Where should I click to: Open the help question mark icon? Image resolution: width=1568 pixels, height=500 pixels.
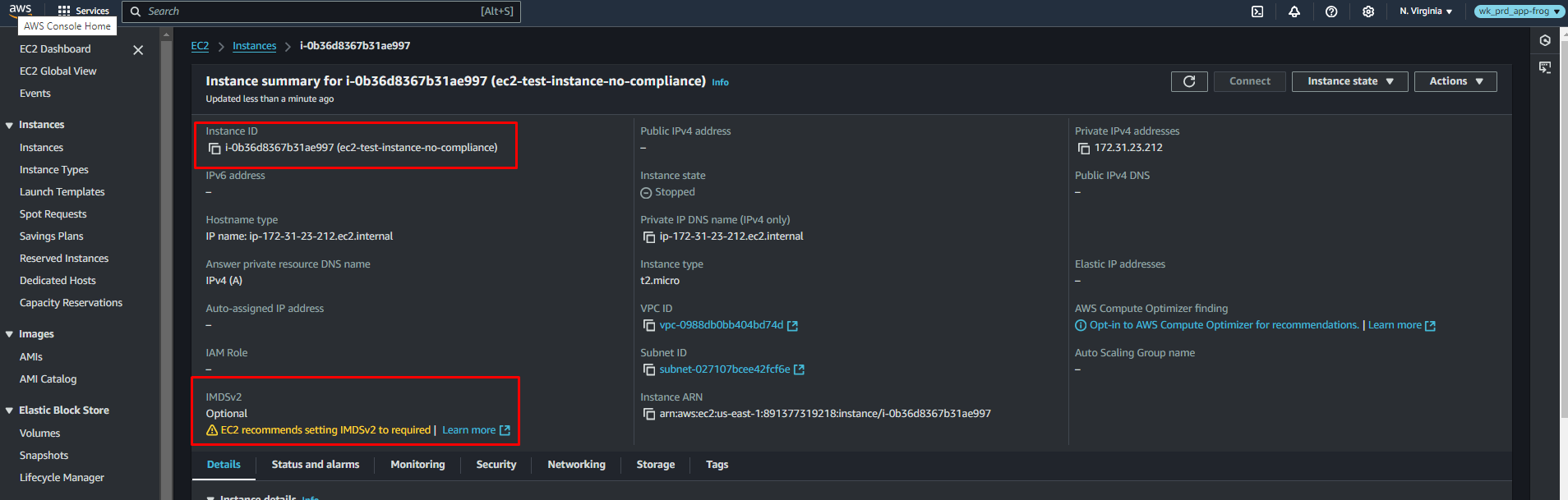1331,11
